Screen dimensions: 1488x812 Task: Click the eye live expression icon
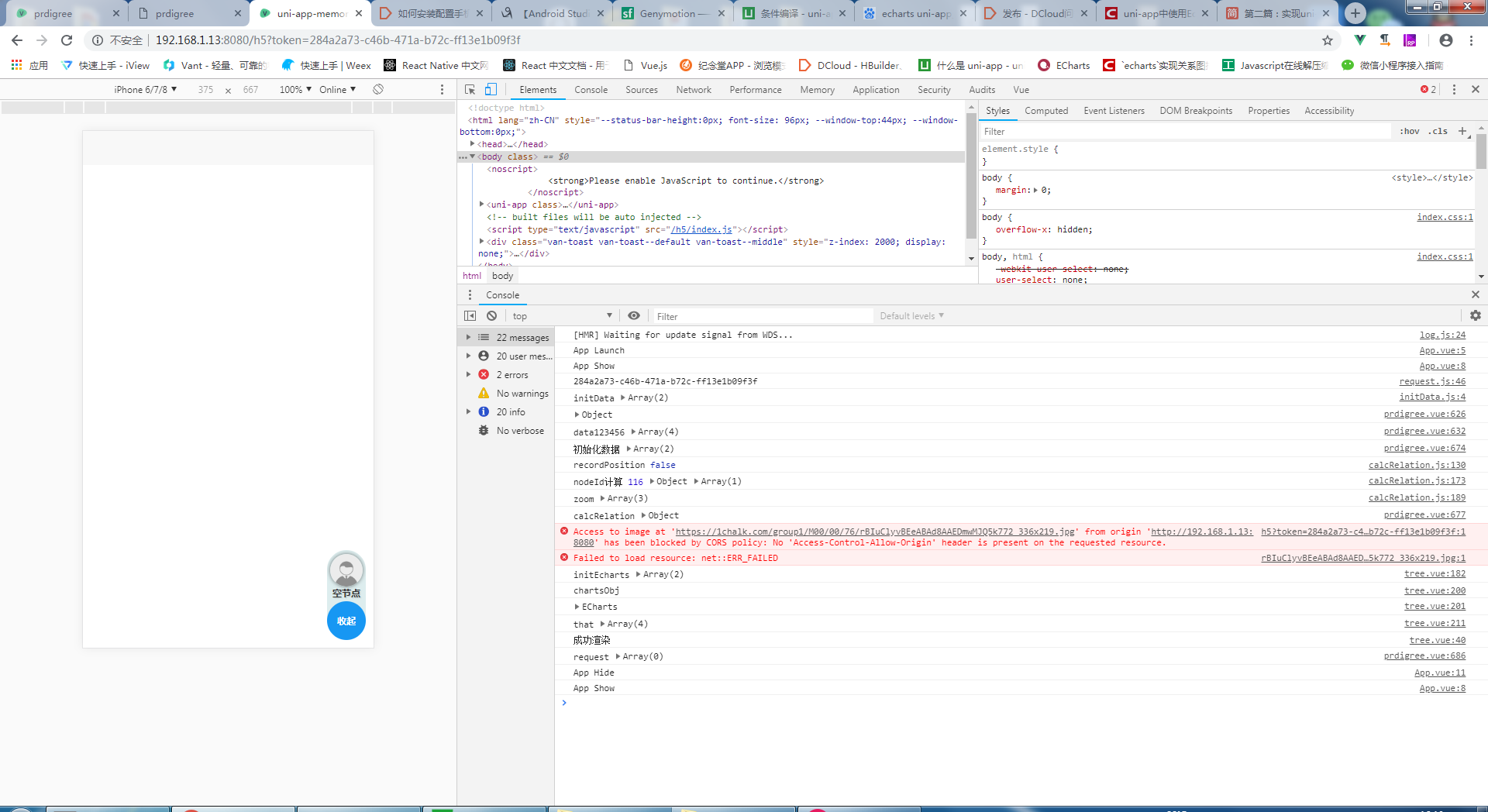(634, 316)
